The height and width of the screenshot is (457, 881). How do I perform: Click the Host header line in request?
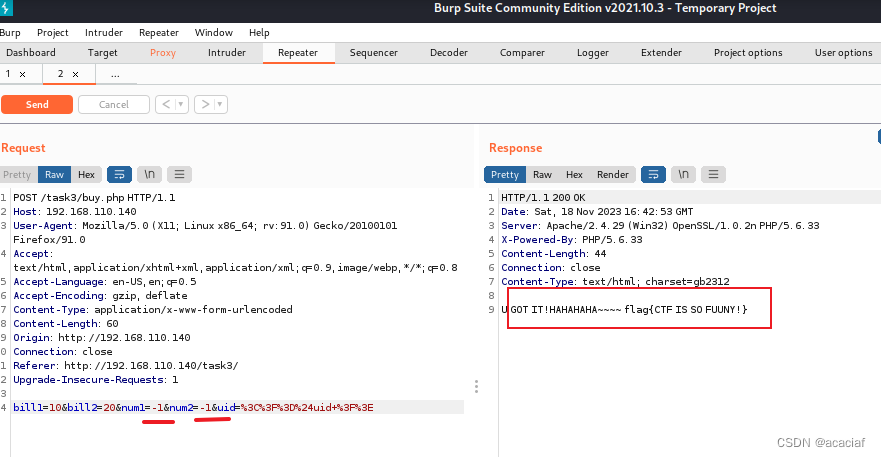pyautogui.click(x=75, y=212)
